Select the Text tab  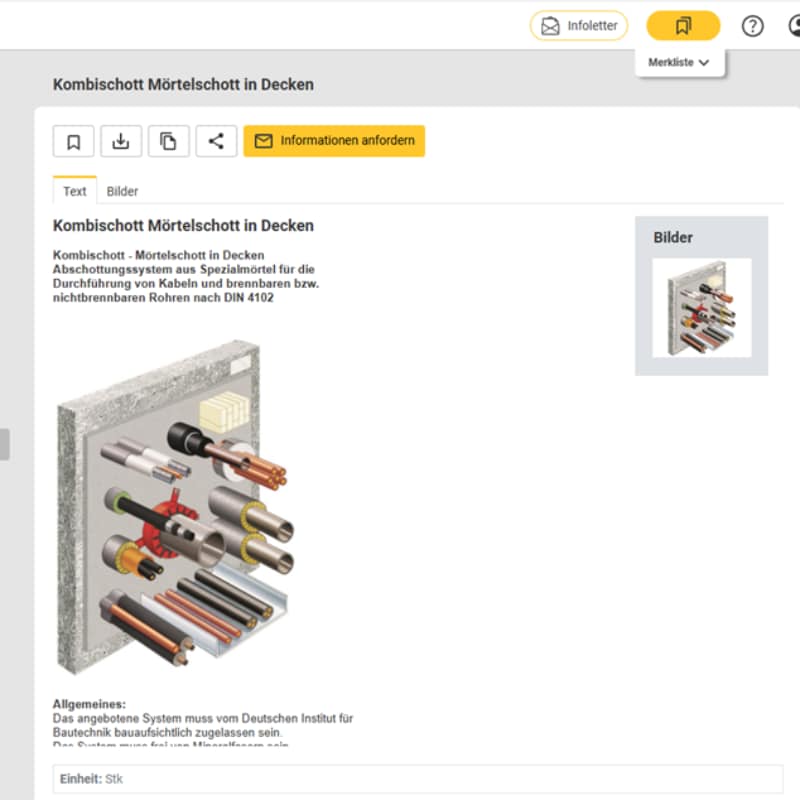point(74,191)
